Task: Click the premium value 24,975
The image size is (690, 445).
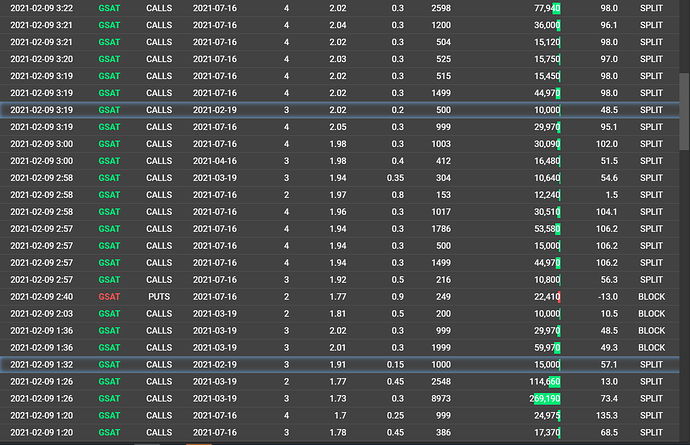Action: tap(547, 416)
